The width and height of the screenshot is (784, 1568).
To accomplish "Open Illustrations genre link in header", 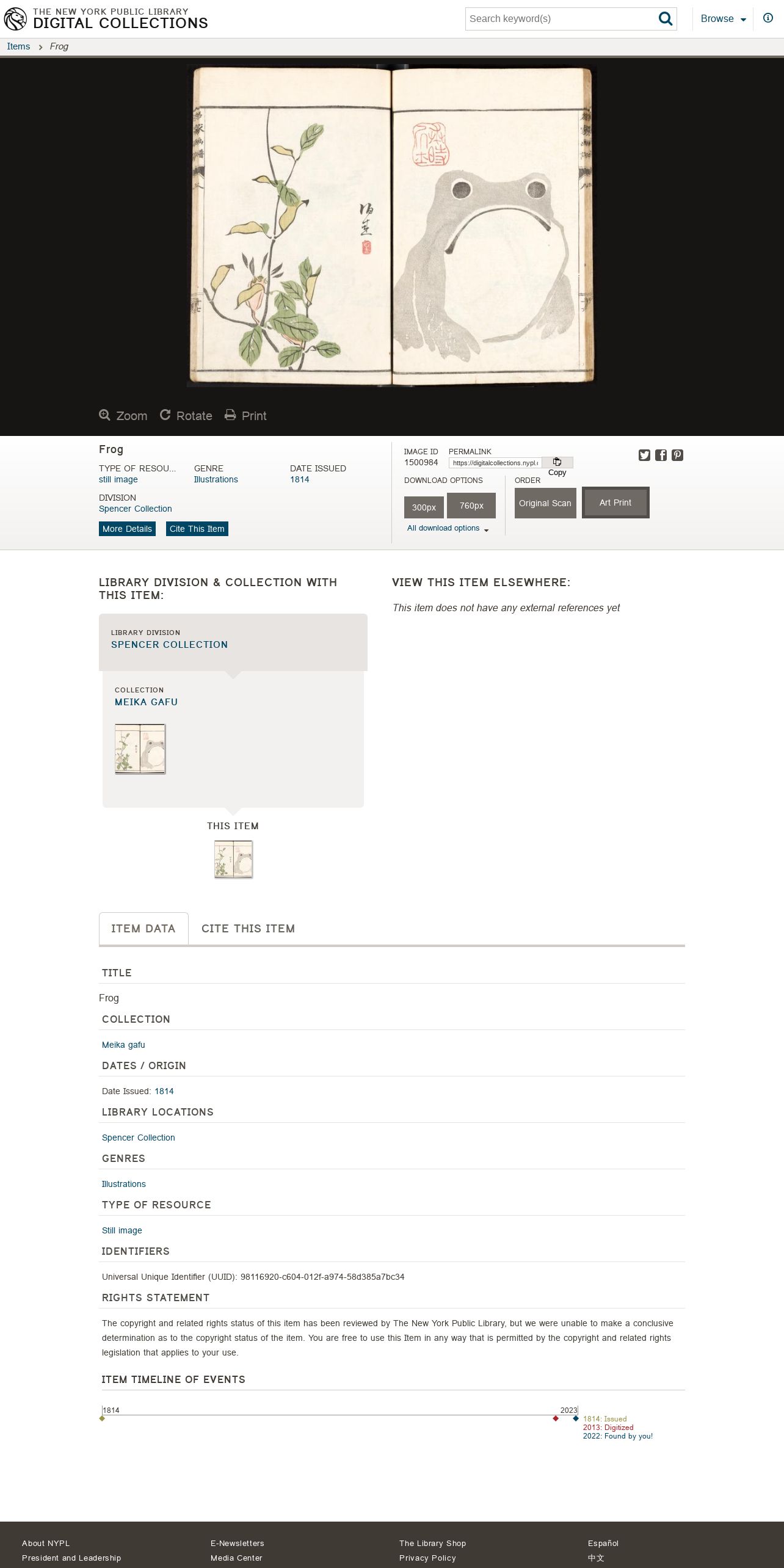I will pyautogui.click(x=216, y=479).
